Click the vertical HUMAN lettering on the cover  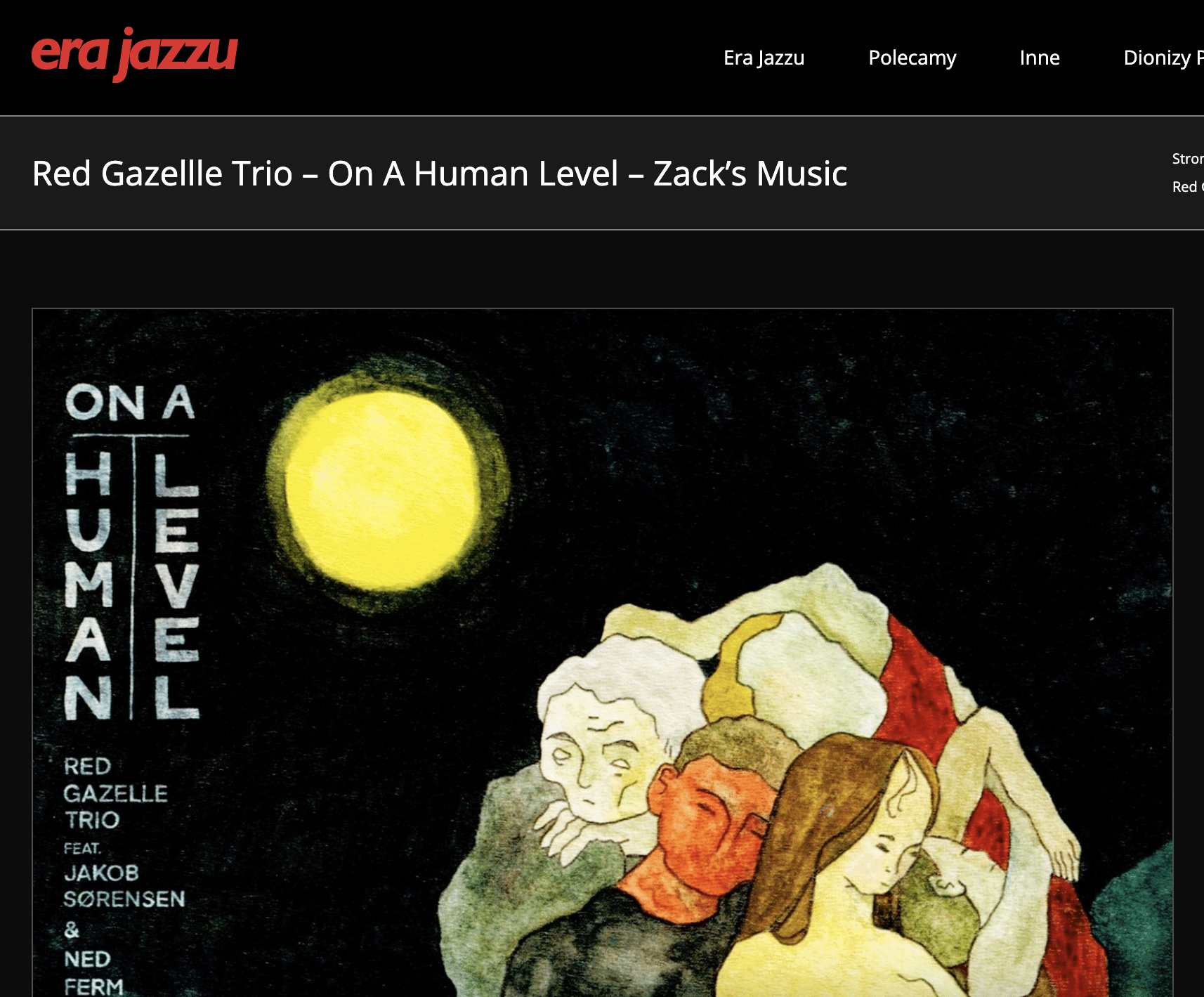click(x=89, y=585)
